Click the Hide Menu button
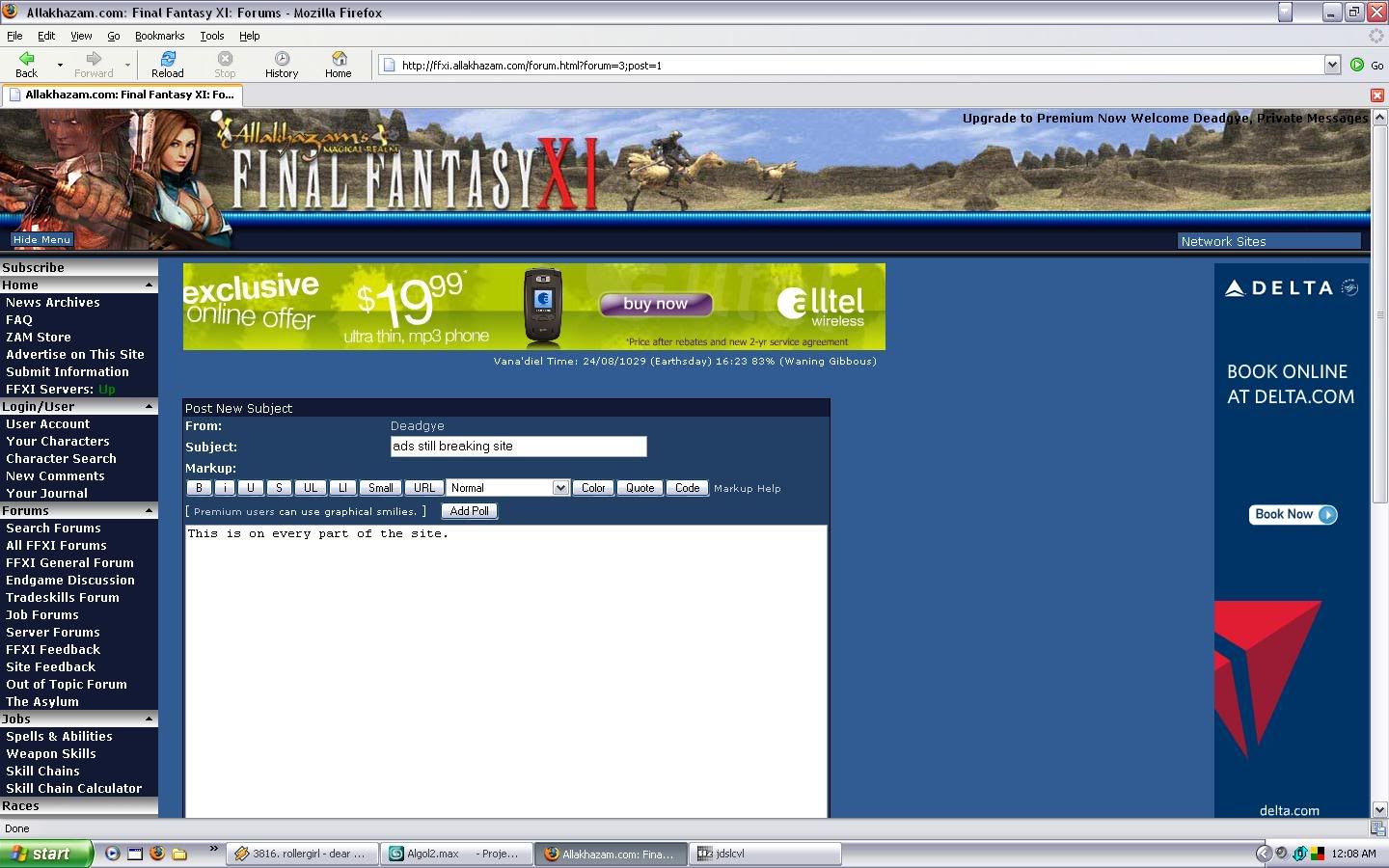Viewport: 1389px width, 868px height. coord(41,239)
